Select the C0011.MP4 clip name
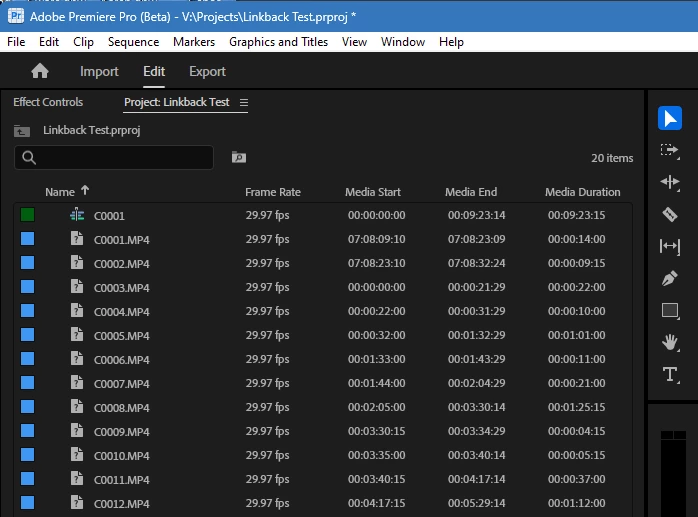The image size is (698, 517). 122,480
